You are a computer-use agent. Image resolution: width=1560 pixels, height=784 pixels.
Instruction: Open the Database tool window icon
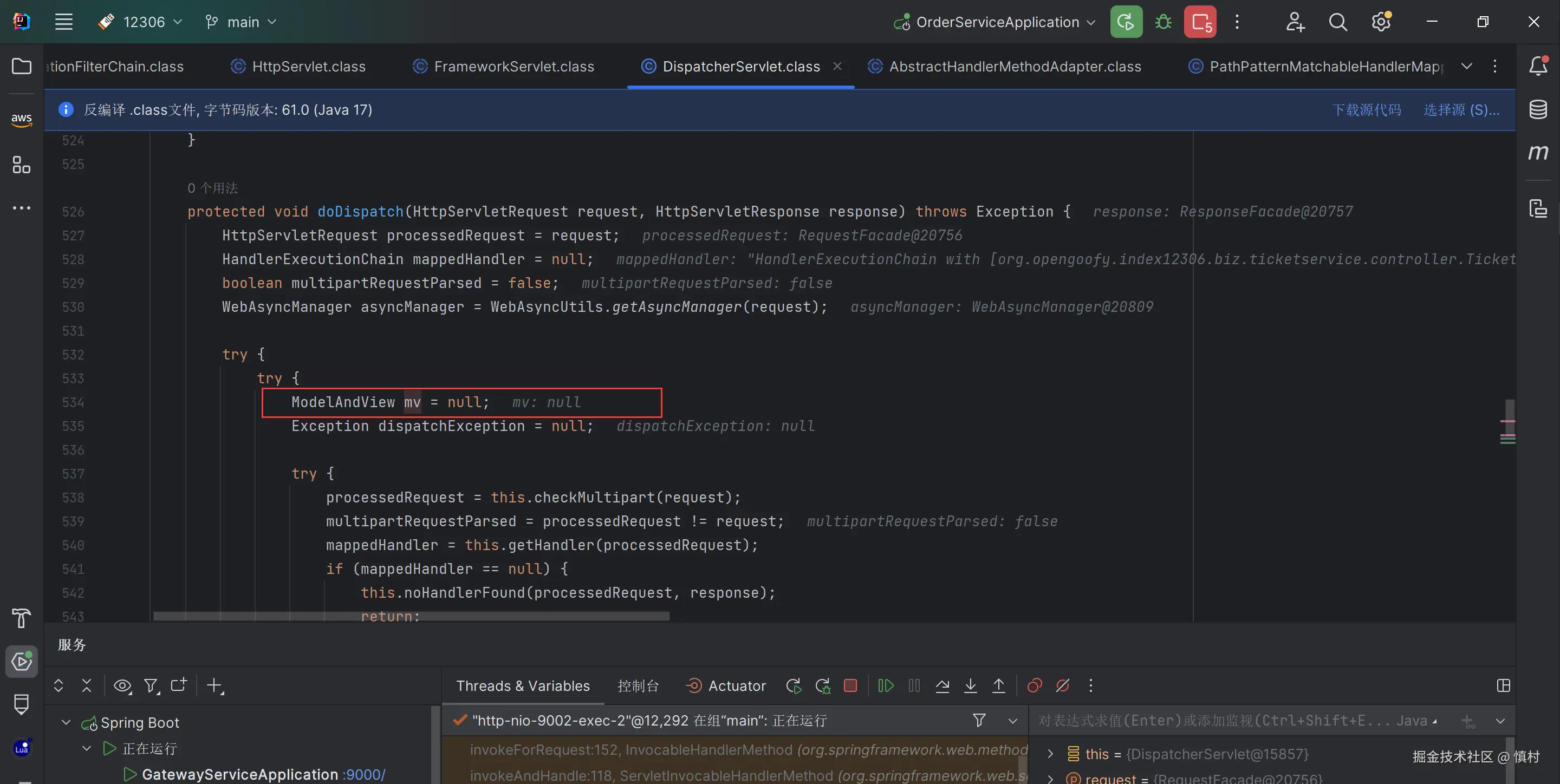click(x=1538, y=109)
